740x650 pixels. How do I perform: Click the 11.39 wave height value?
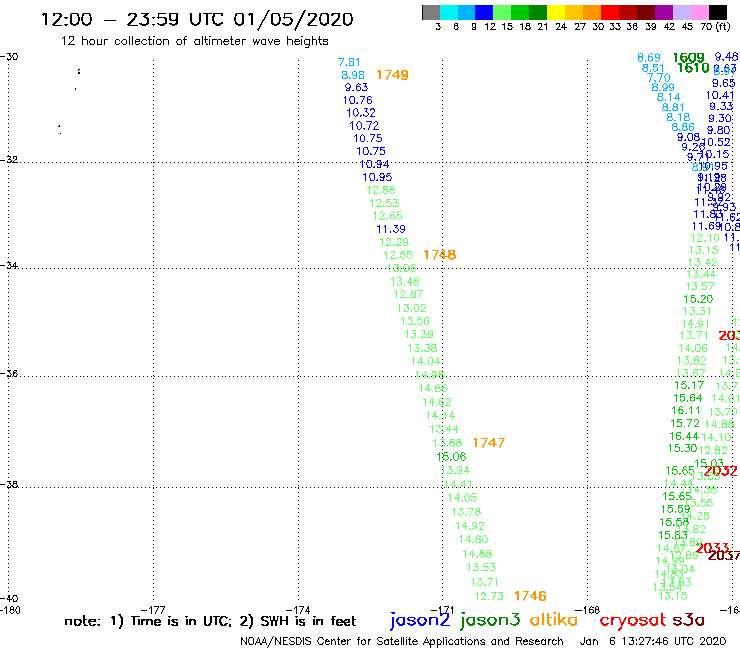[391, 229]
